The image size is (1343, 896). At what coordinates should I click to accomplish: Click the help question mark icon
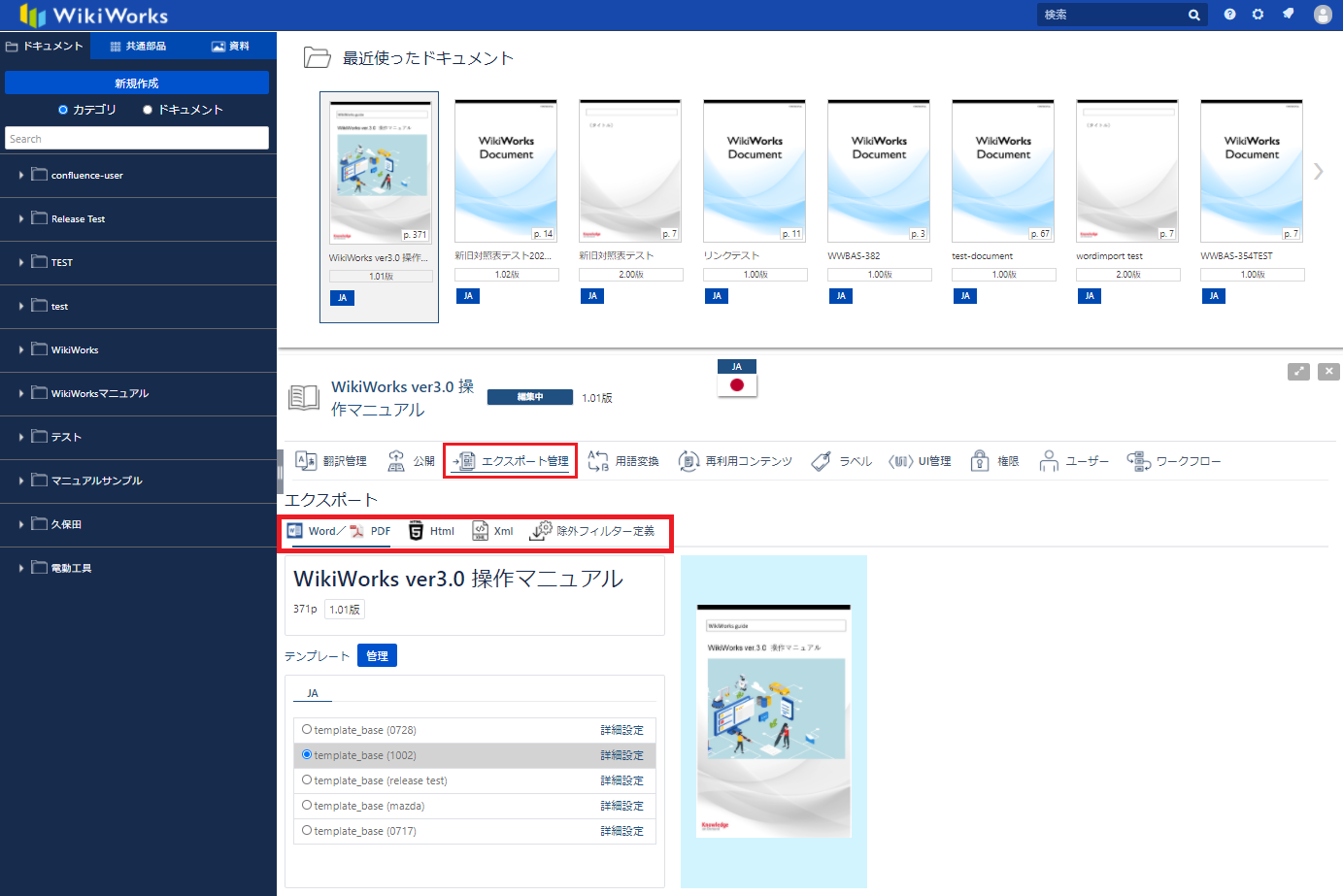(1229, 15)
